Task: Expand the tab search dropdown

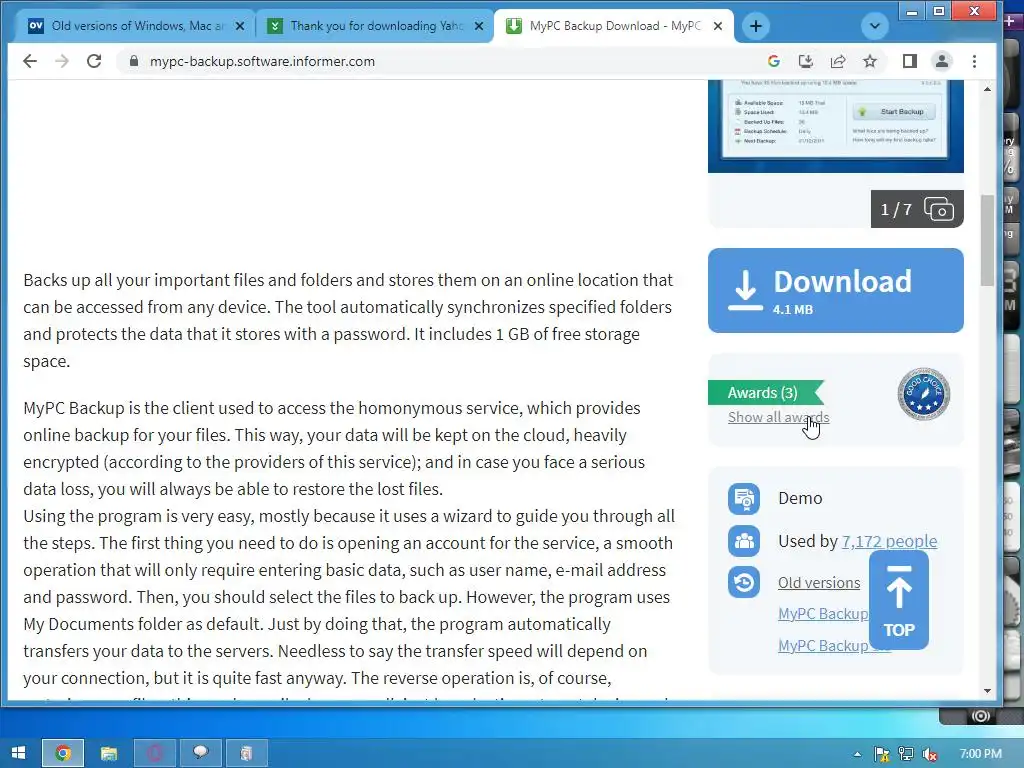Action: coord(874,26)
